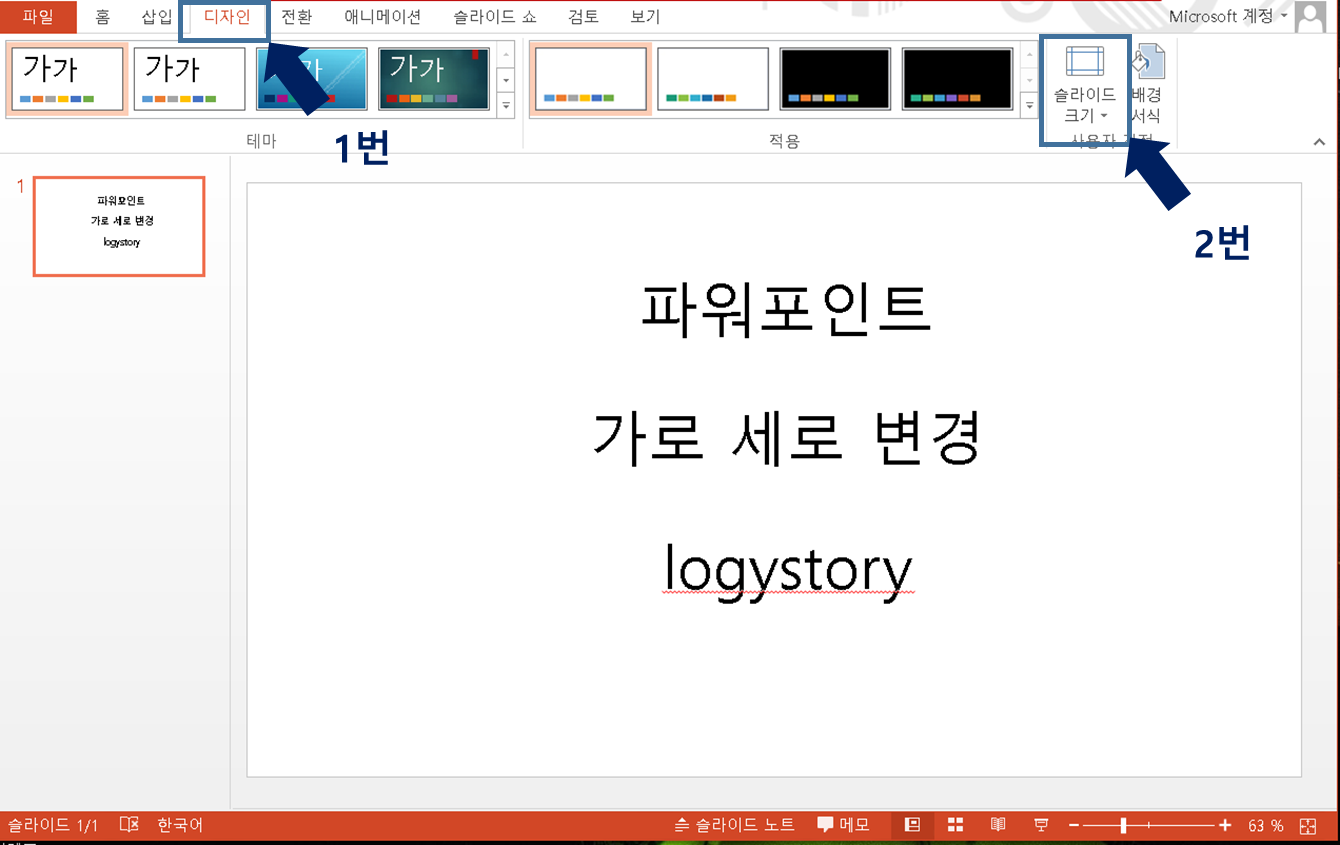Click the account profile avatar icon
The image size is (1340, 845).
[1309, 16]
